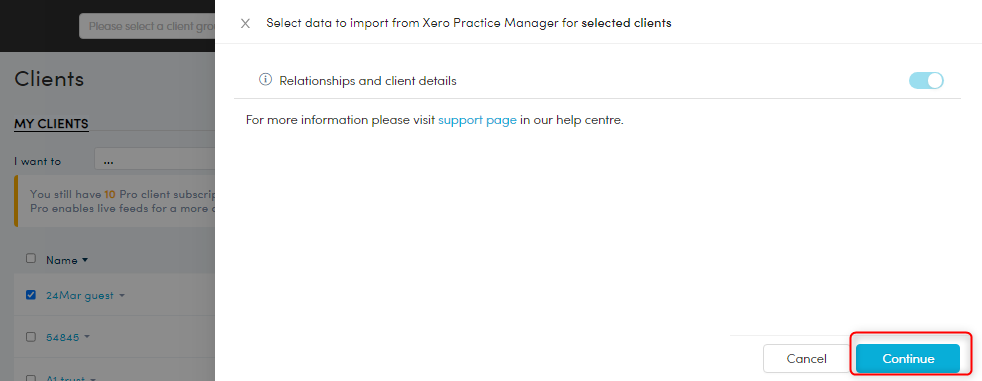Image resolution: width=982 pixels, height=381 pixels.
Task: Click the Cancel button
Action: (x=806, y=358)
